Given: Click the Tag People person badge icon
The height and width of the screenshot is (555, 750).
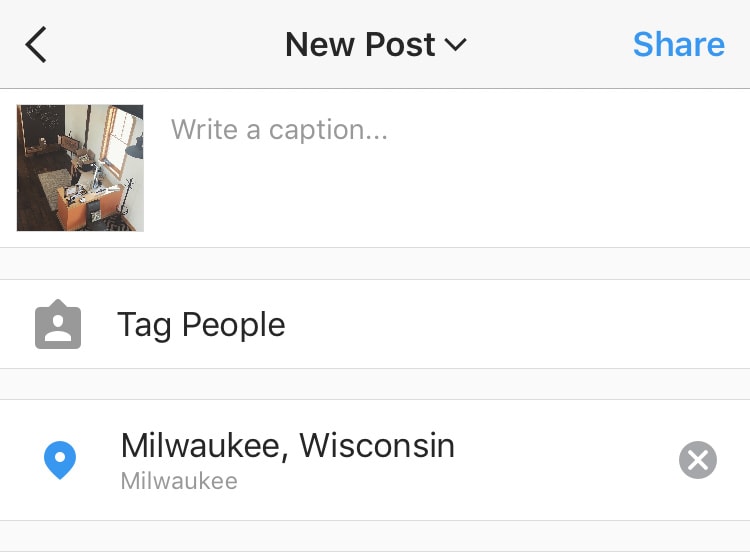Looking at the screenshot, I should coord(58,325).
